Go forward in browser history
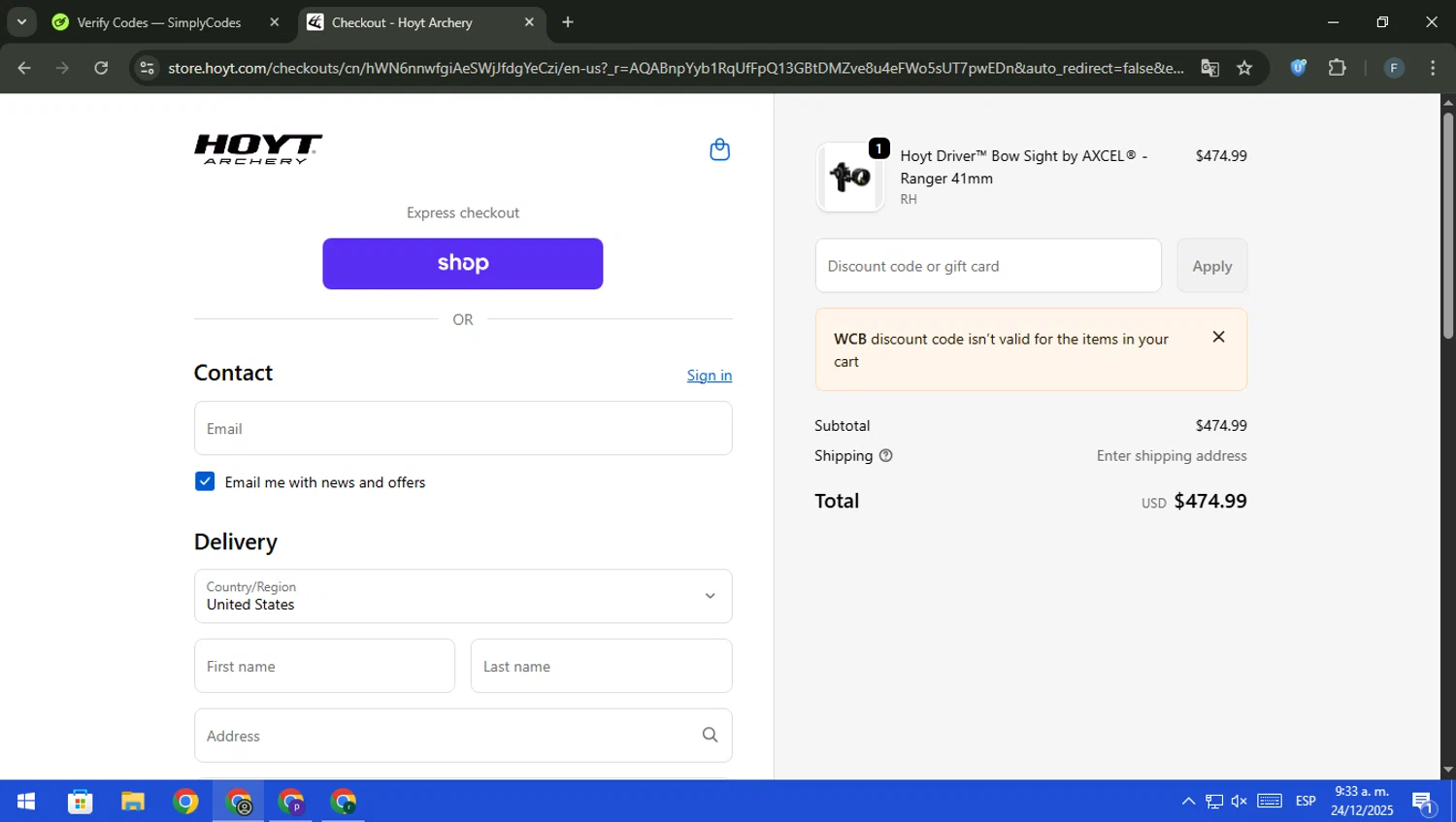Image resolution: width=1456 pixels, height=822 pixels. [x=62, y=68]
